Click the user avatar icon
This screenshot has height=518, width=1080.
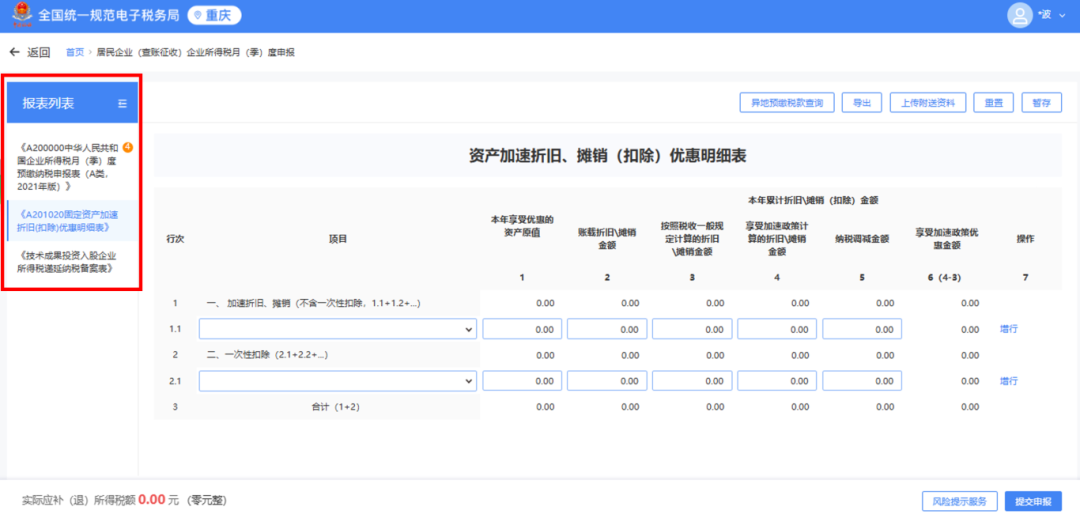coord(1019,15)
